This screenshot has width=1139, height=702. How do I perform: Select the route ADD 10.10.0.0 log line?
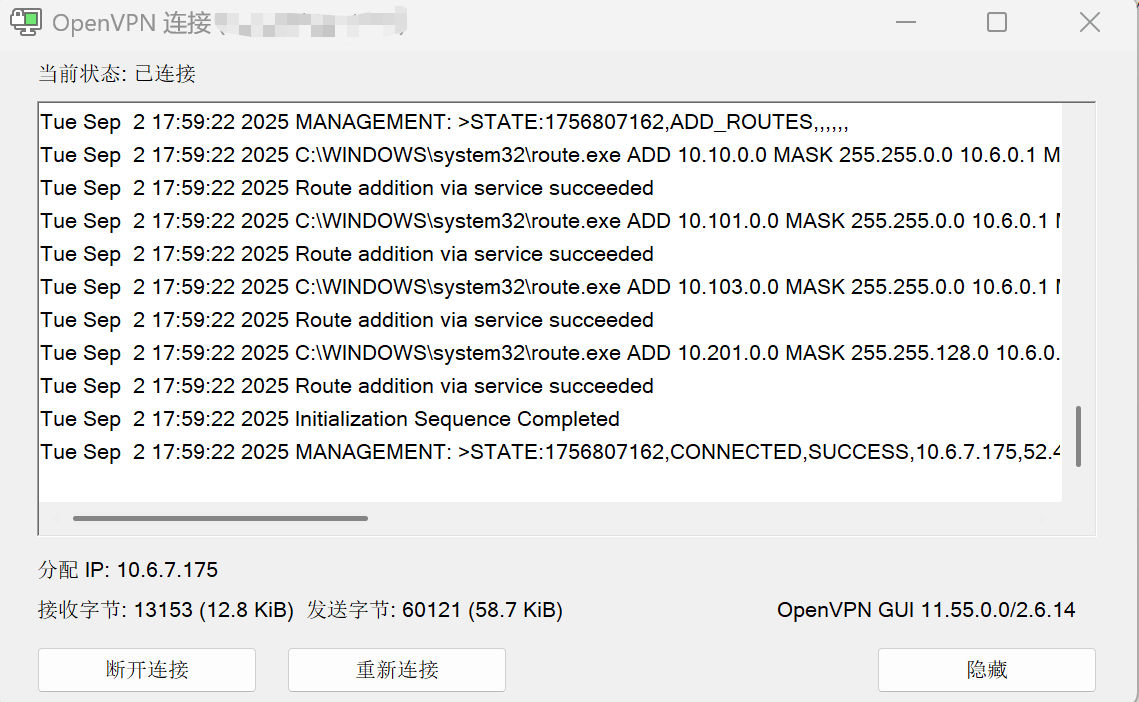pyautogui.click(x=550, y=155)
